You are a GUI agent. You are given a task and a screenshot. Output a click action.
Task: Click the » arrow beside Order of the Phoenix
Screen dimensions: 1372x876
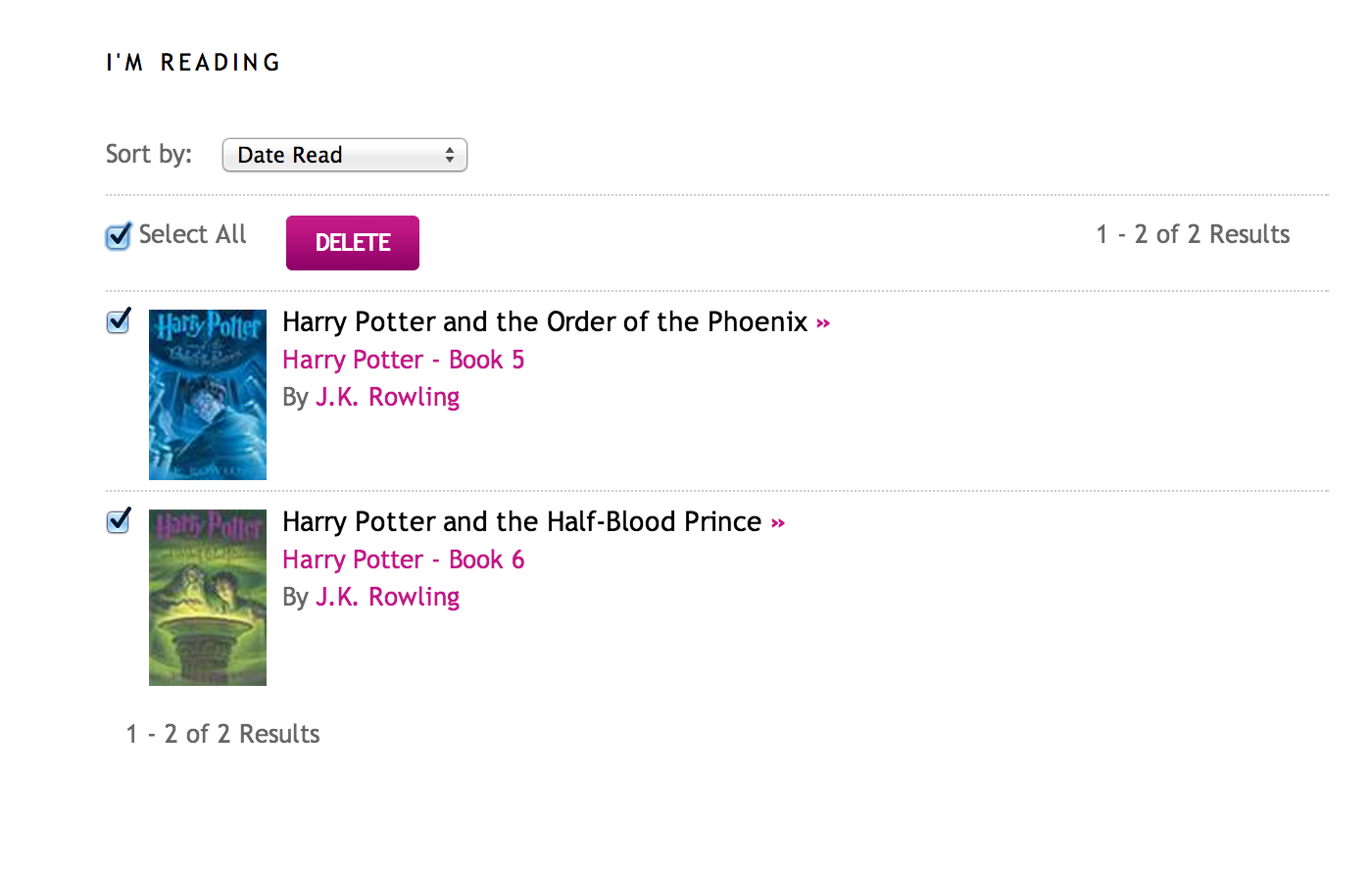pos(823,323)
